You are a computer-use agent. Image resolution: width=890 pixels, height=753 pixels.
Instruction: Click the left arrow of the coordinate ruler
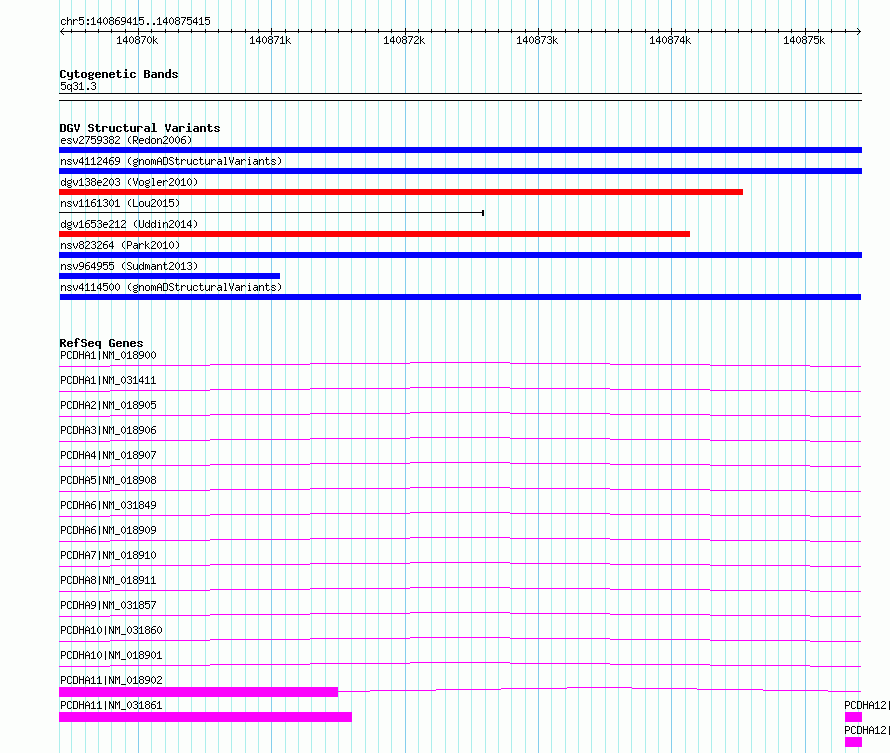click(62, 31)
